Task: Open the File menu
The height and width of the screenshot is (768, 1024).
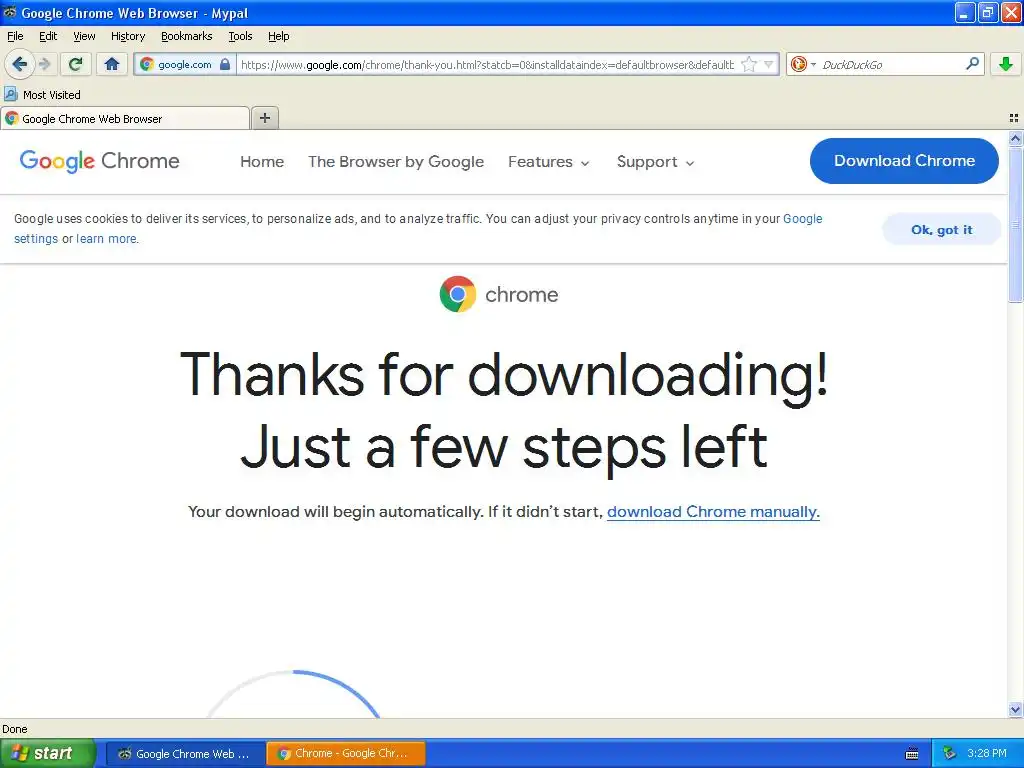Action: [15, 36]
